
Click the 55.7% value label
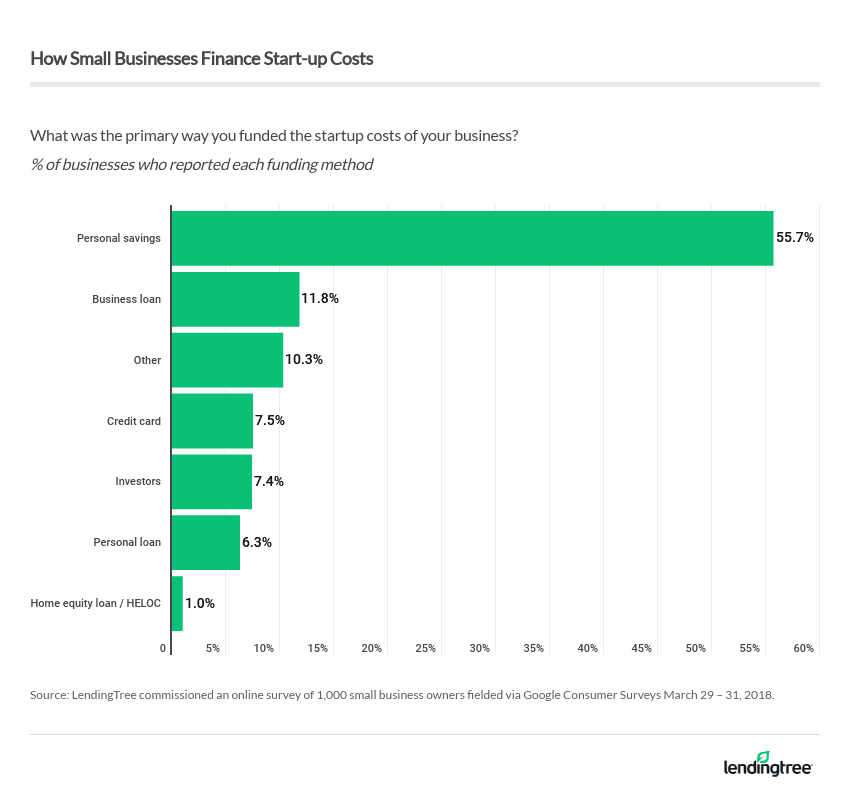(x=794, y=238)
